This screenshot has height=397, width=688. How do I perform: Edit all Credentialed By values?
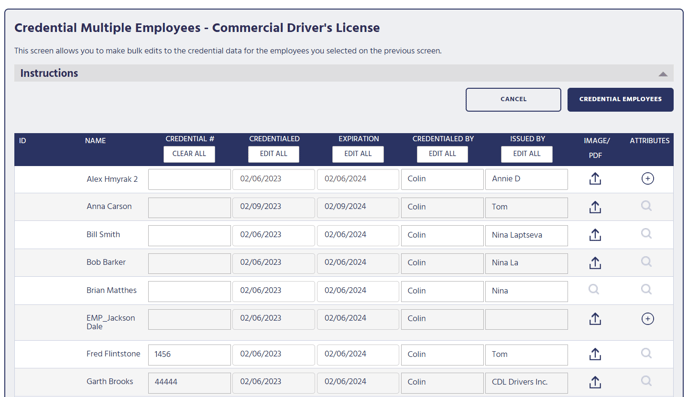(442, 154)
